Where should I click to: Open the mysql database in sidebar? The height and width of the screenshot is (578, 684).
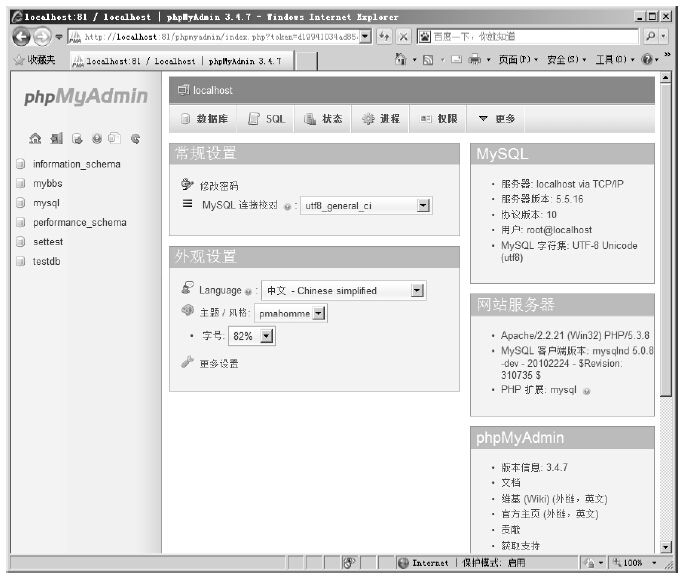(x=46, y=203)
